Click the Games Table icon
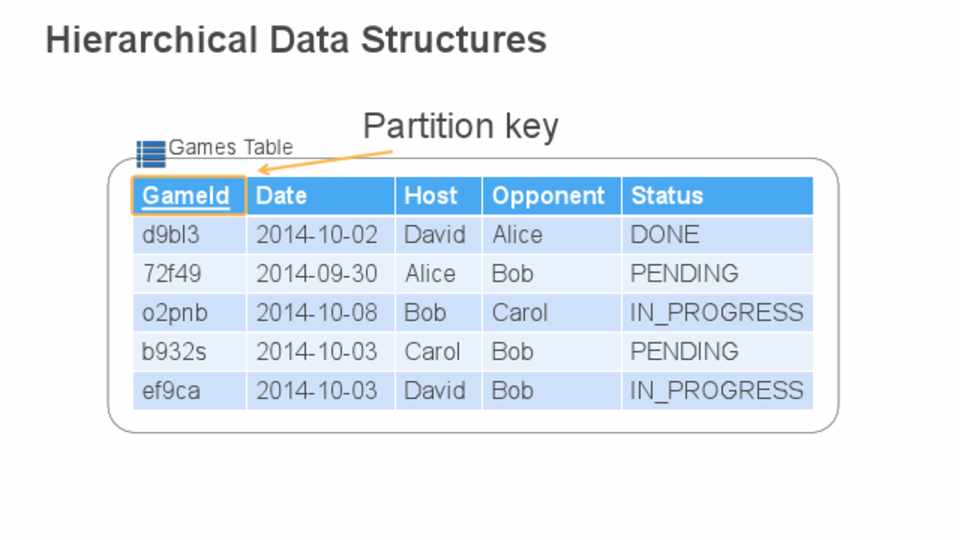 pyautogui.click(x=151, y=153)
